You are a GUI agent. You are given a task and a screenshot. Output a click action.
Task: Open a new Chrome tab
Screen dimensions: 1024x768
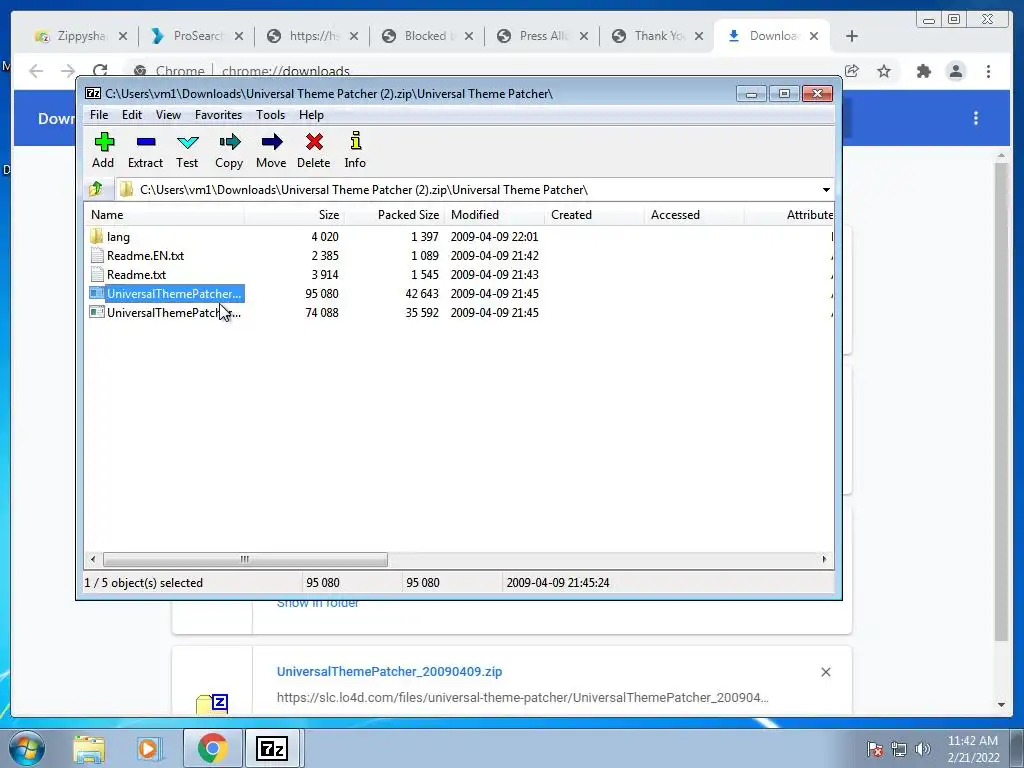(x=852, y=37)
